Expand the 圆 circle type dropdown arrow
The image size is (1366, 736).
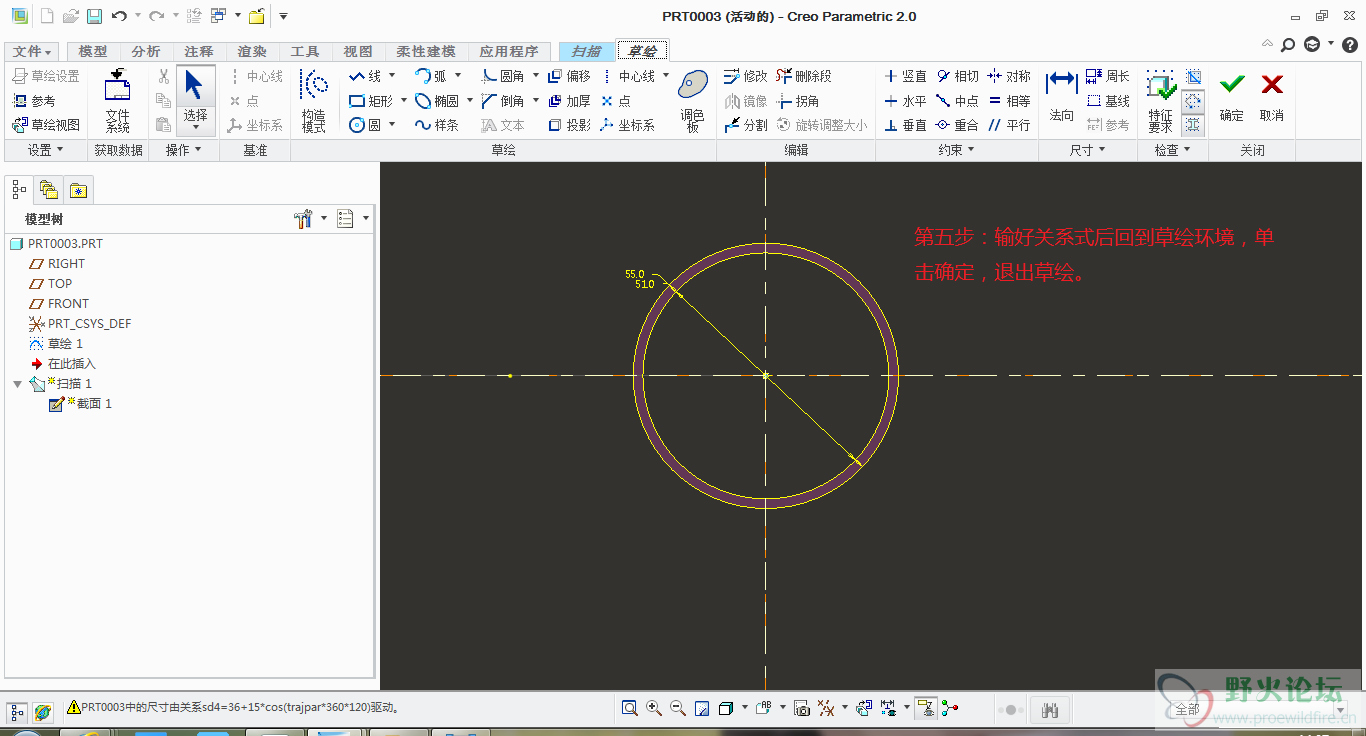392,125
